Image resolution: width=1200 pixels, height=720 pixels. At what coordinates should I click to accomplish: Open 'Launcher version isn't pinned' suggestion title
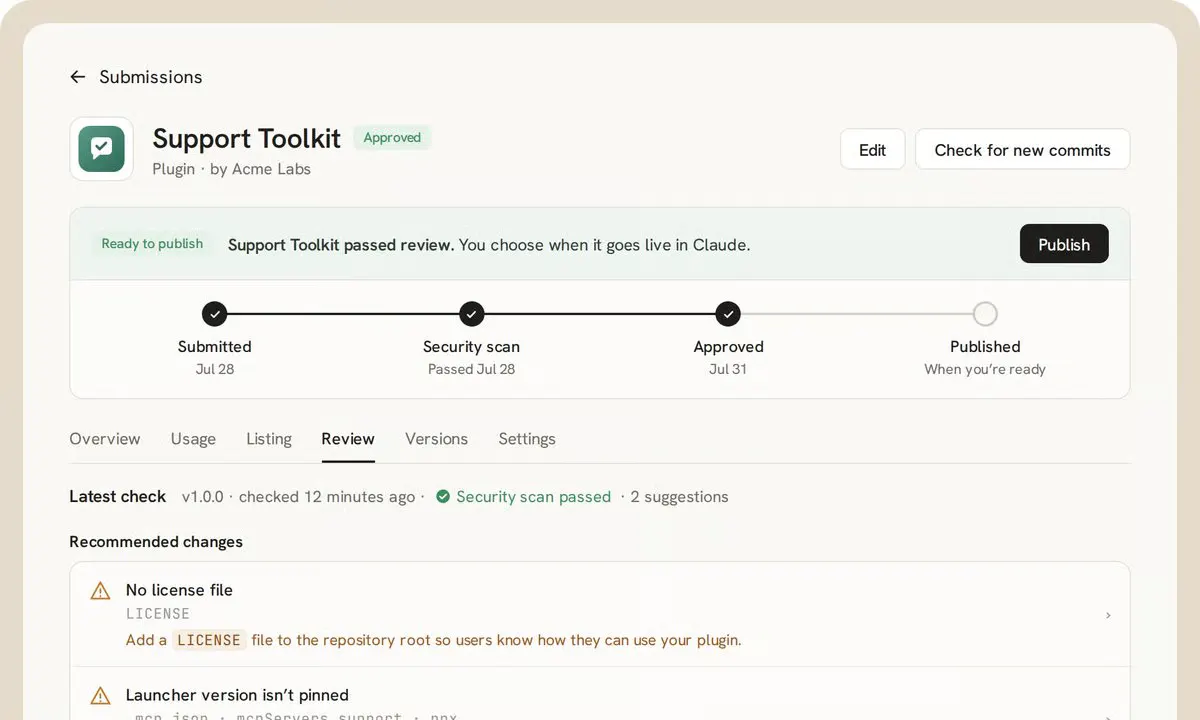237,695
